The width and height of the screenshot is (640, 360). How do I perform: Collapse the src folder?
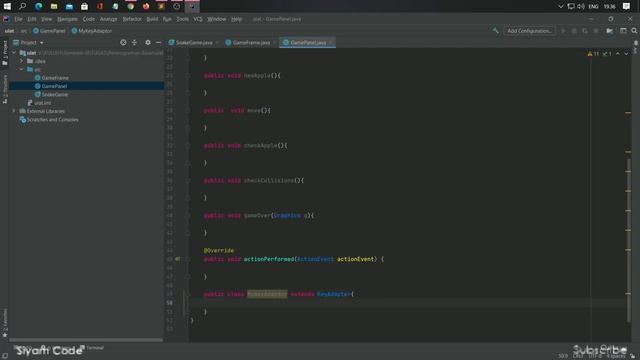22,69
